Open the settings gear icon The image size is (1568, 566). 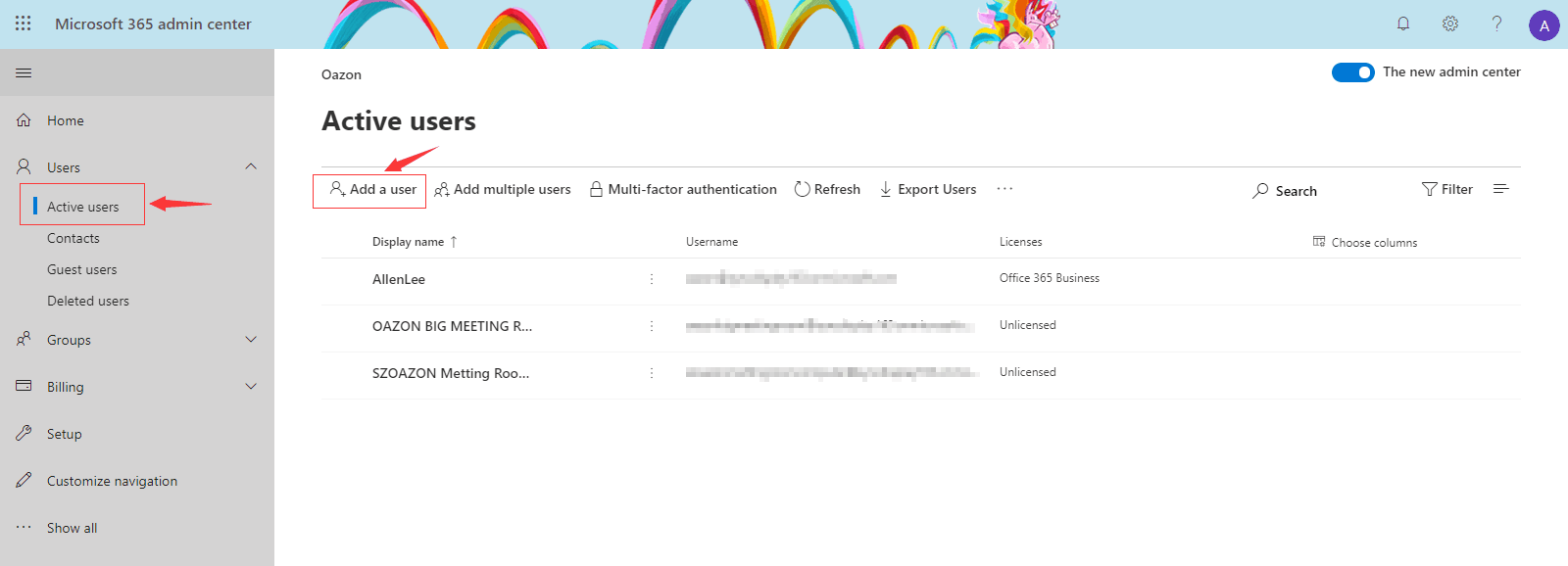[1450, 24]
